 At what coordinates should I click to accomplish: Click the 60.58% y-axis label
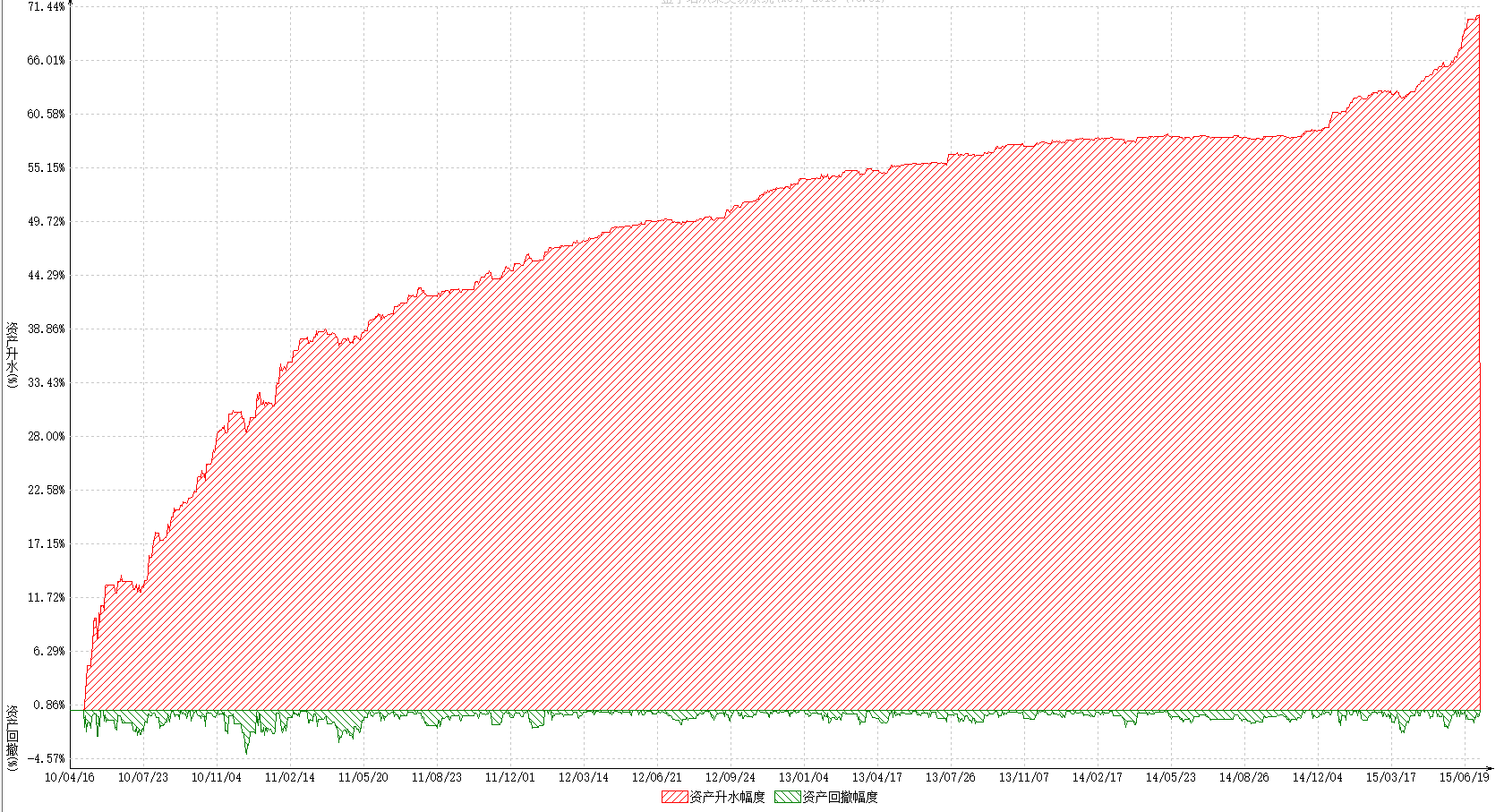pos(47,114)
